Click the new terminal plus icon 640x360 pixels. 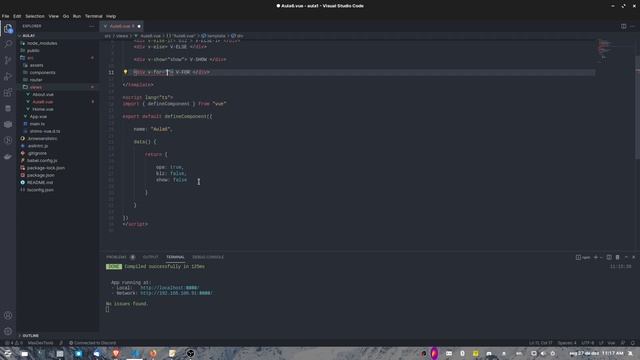596,257
